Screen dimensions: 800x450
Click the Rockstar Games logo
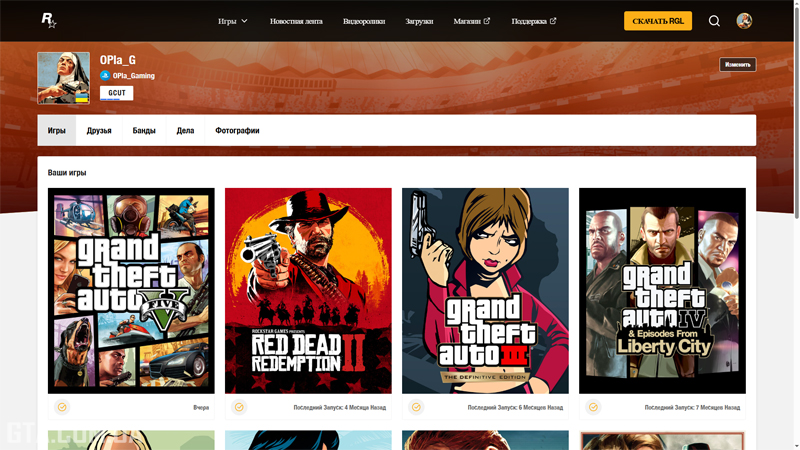pyautogui.click(x=48, y=20)
